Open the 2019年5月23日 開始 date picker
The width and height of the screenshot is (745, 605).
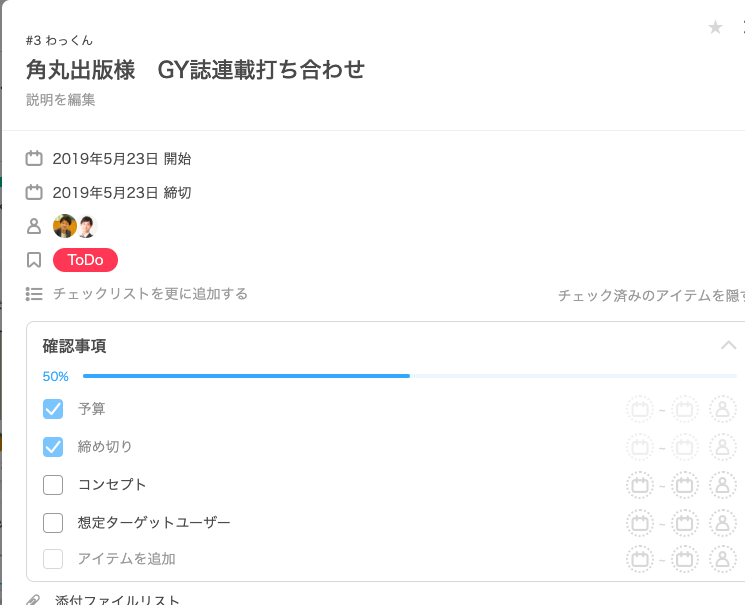pyautogui.click(x=122, y=159)
